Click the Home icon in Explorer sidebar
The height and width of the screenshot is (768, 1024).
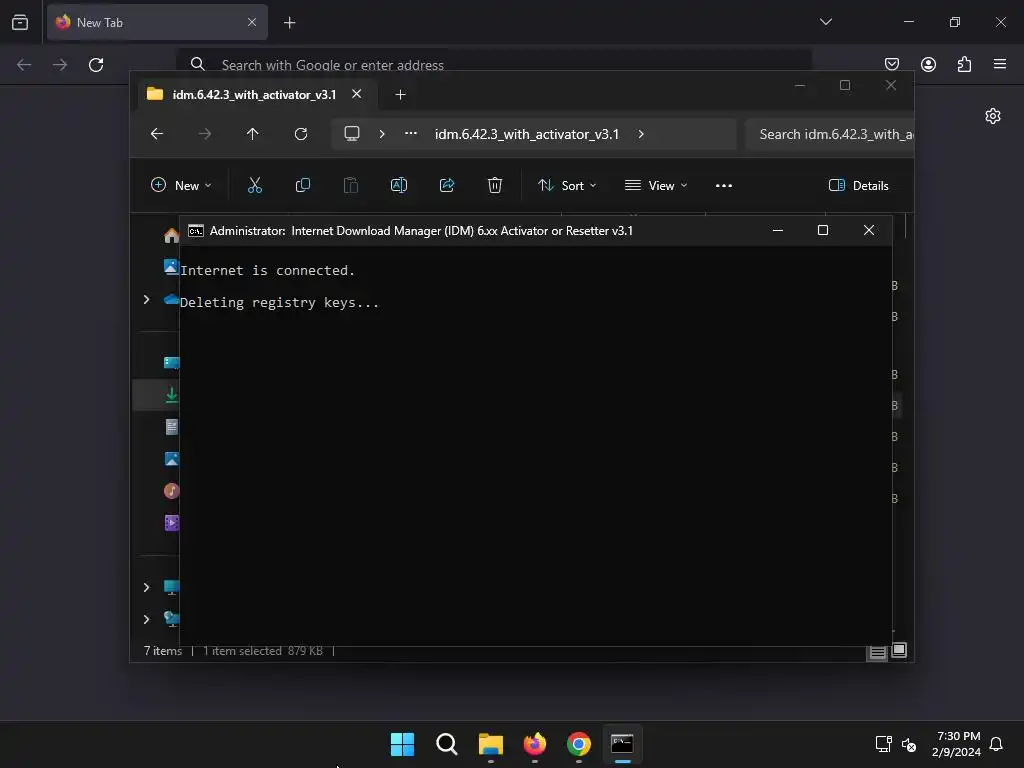[171, 235]
